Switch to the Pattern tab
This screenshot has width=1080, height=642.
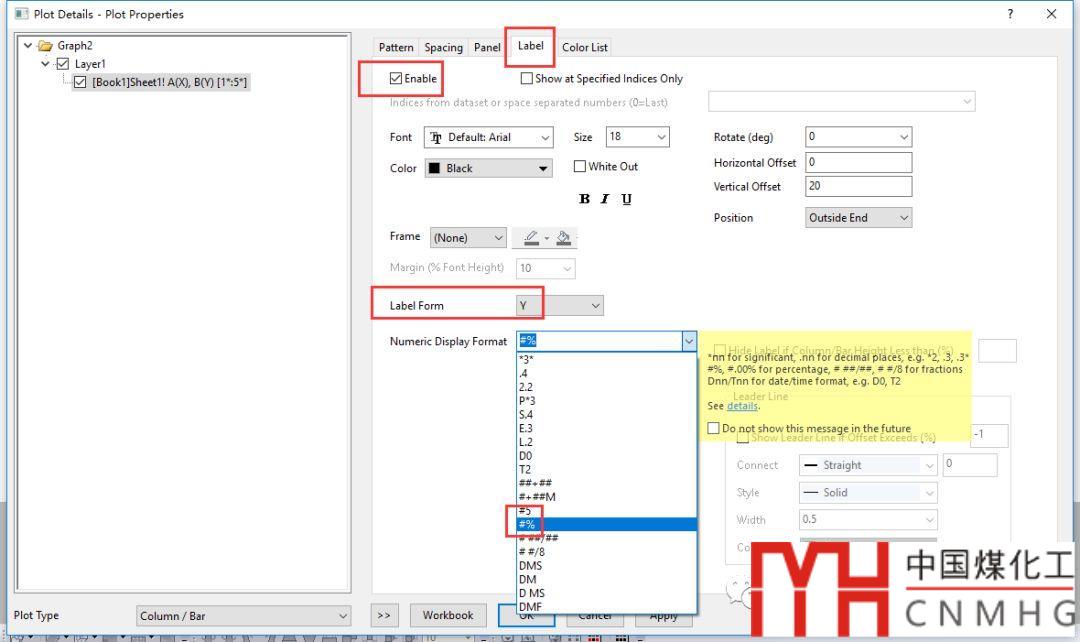[x=396, y=47]
